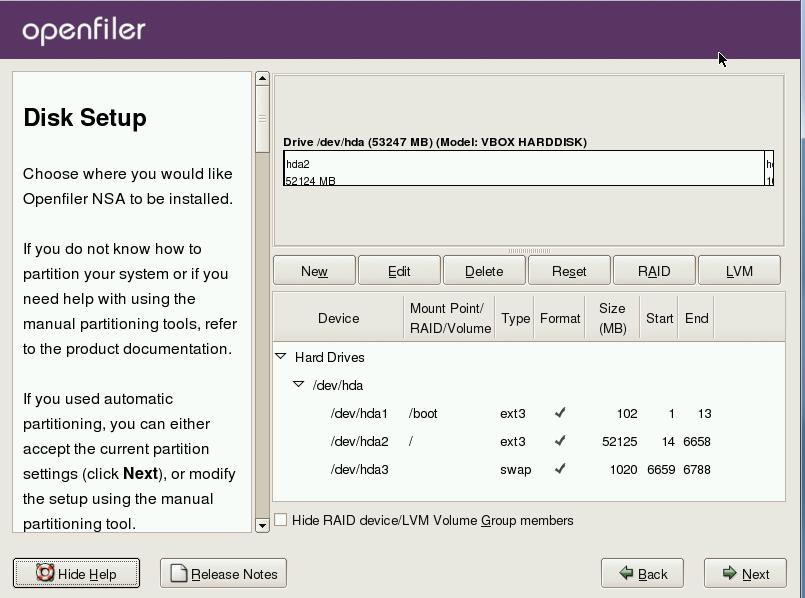This screenshot has width=805, height=598.
Task: Collapse the /dev/hda tree node
Action: pos(298,385)
